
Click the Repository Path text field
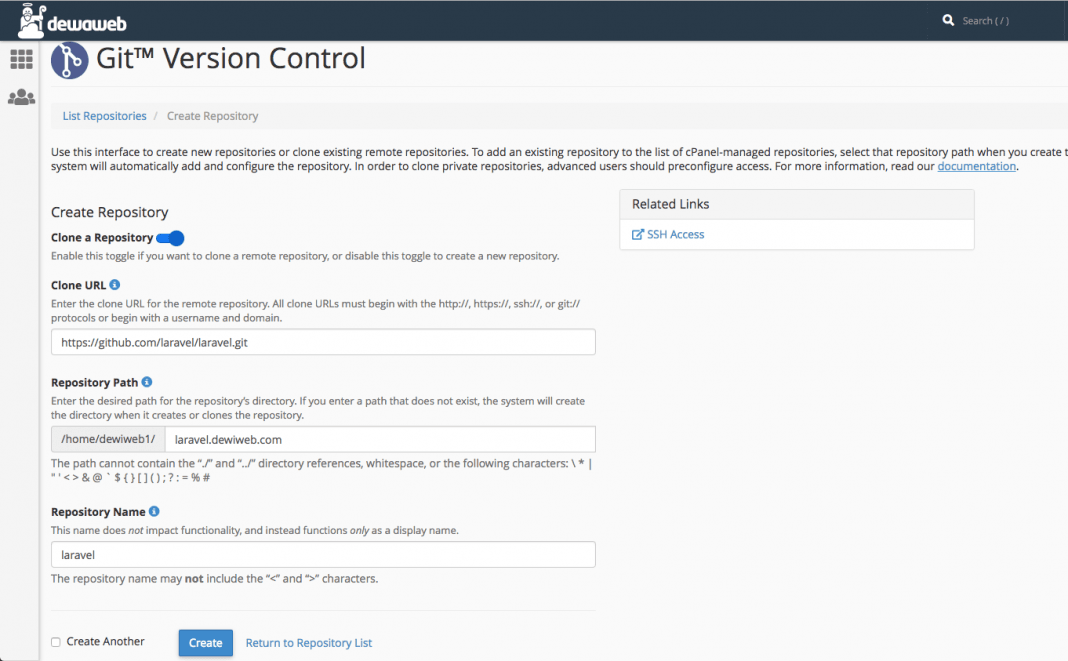[x=380, y=440]
